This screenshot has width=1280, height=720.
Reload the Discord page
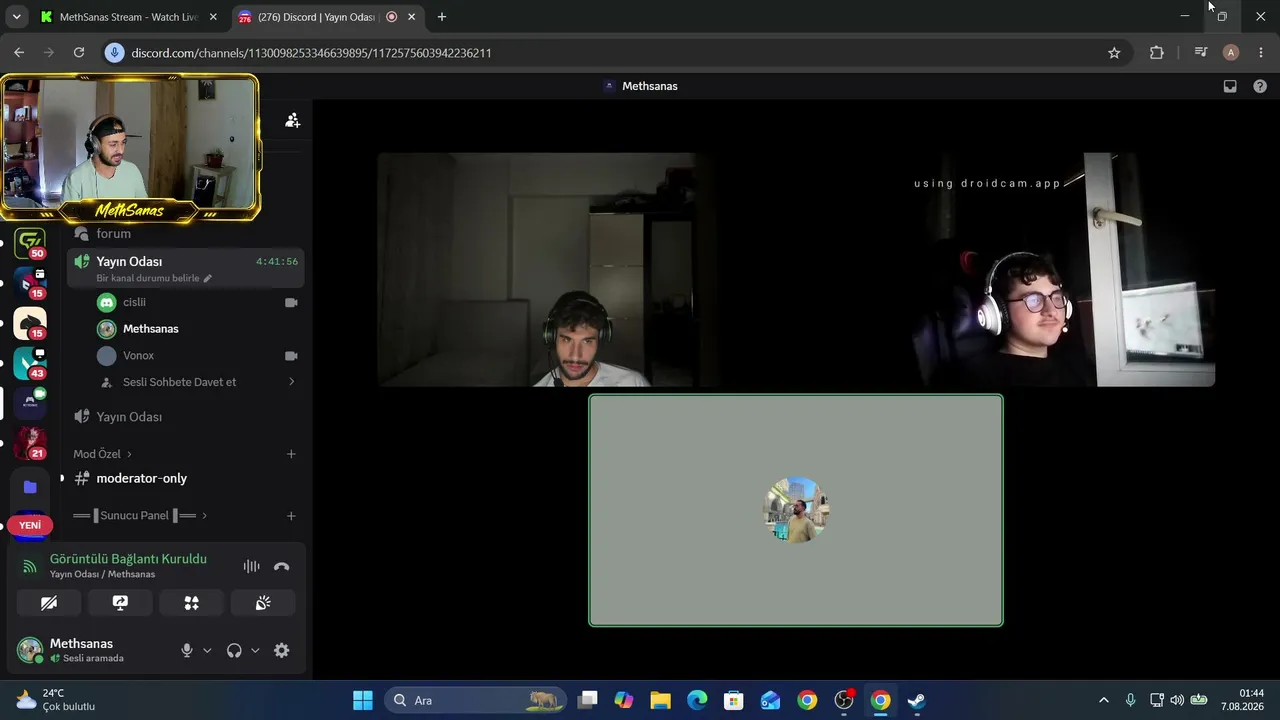[x=79, y=53]
